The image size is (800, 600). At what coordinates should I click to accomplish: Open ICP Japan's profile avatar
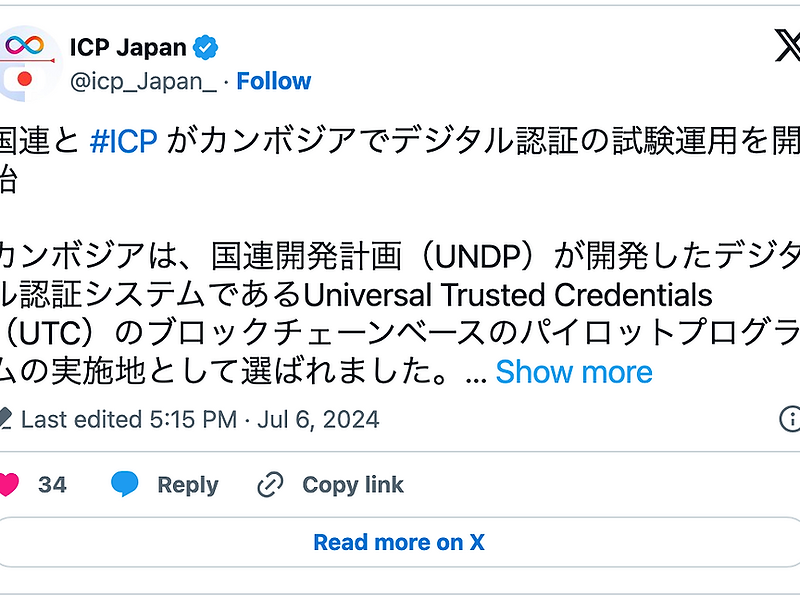click(25, 60)
